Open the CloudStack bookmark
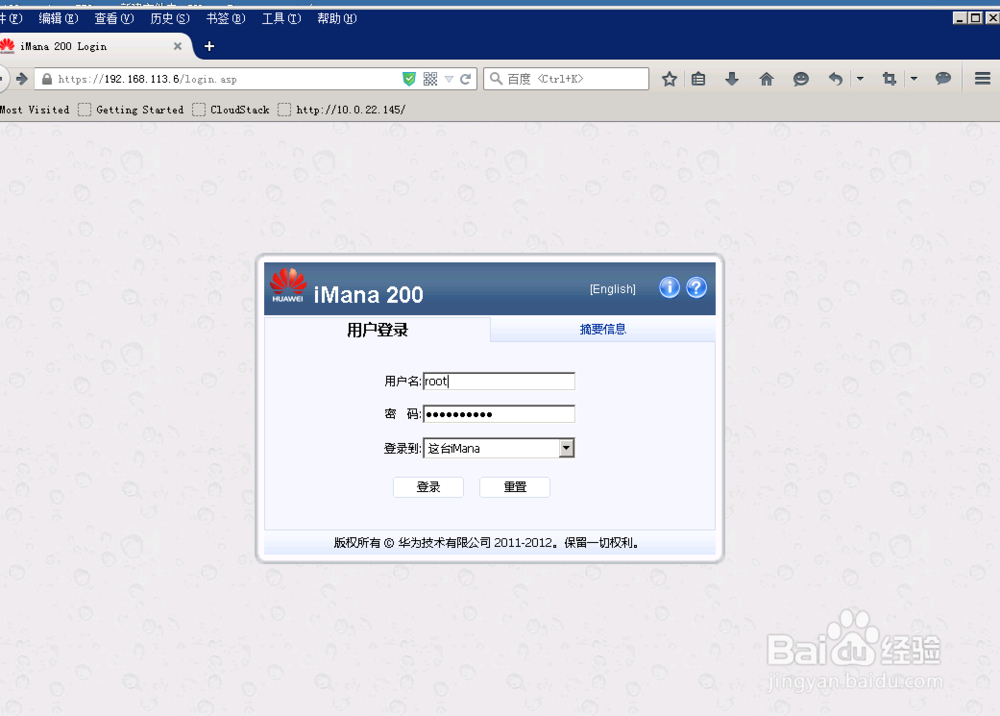The image size is (1000, 716). pos(232,110)
